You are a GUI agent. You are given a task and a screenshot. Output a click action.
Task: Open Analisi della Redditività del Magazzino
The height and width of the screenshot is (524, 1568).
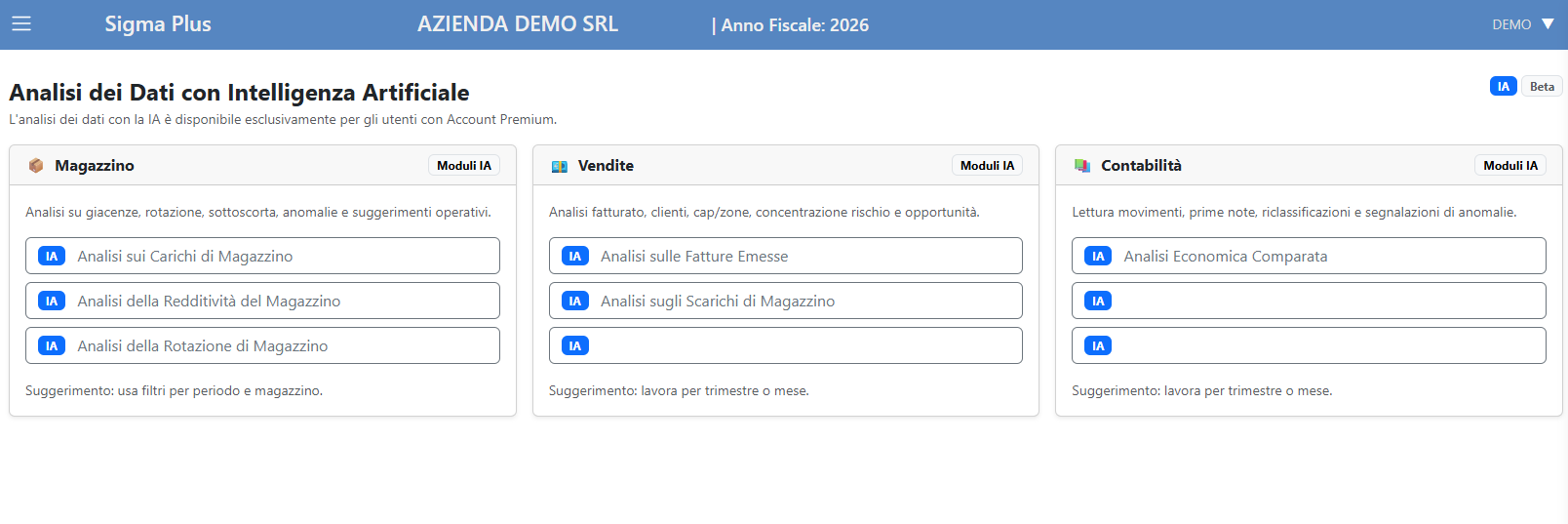pyautogui.click(x=209, y=302)
